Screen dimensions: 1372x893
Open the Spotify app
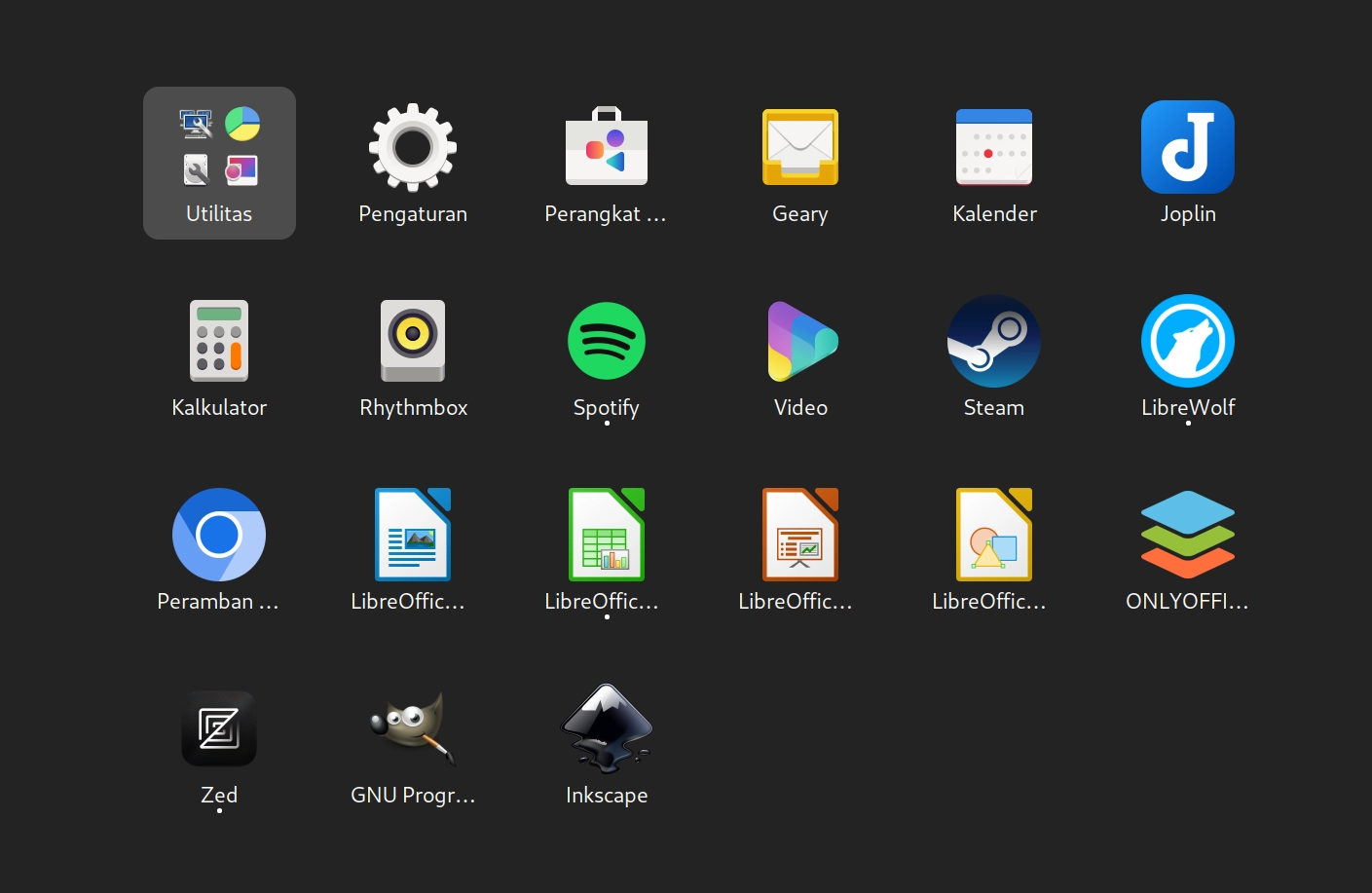click(x=606, y=341)
